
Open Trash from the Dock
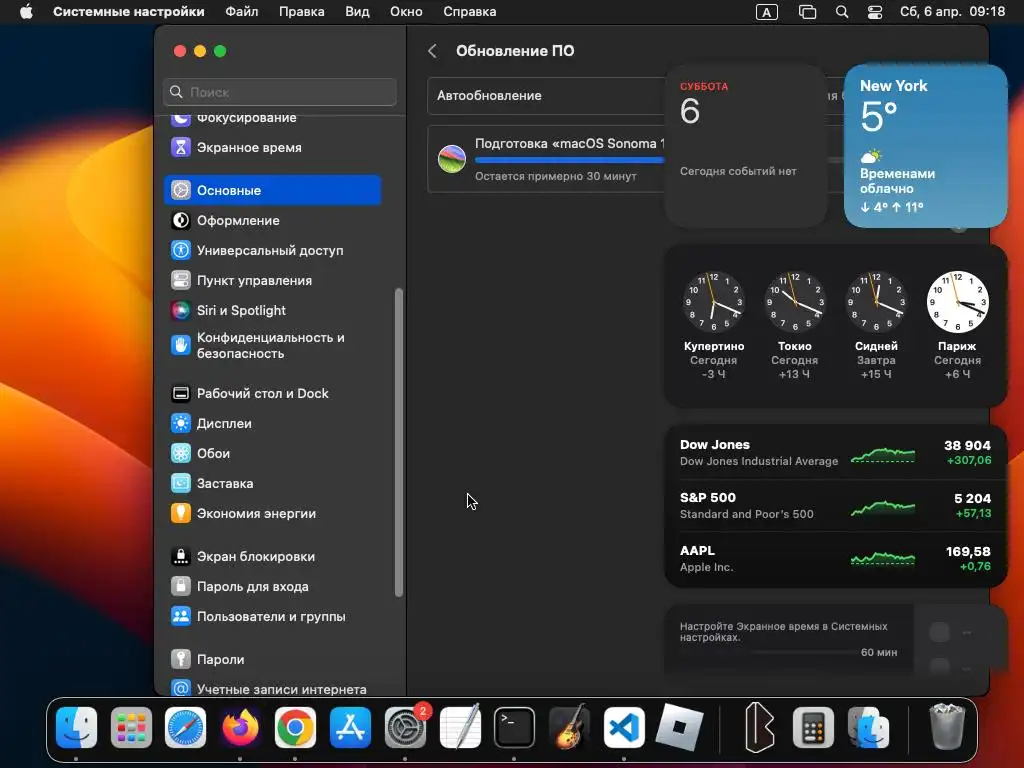click(x=947, y=726)
